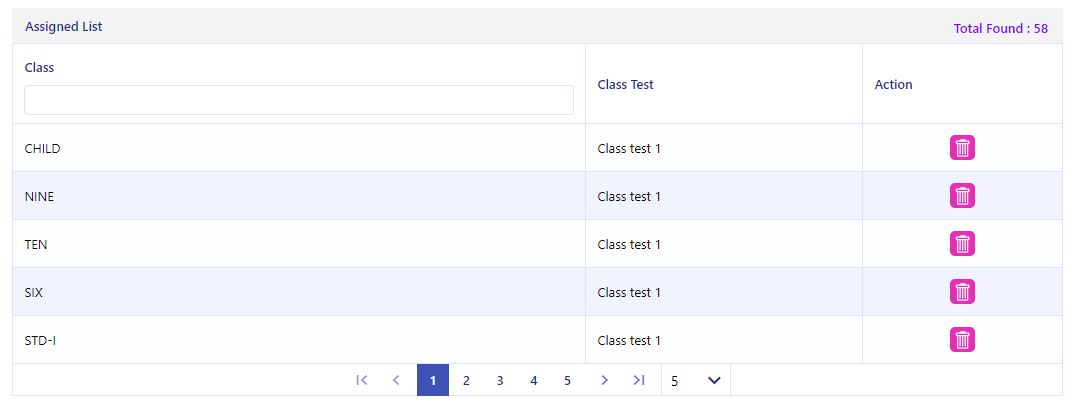
Task: Remove the SIX class test entry
Action: click(962, 292)
